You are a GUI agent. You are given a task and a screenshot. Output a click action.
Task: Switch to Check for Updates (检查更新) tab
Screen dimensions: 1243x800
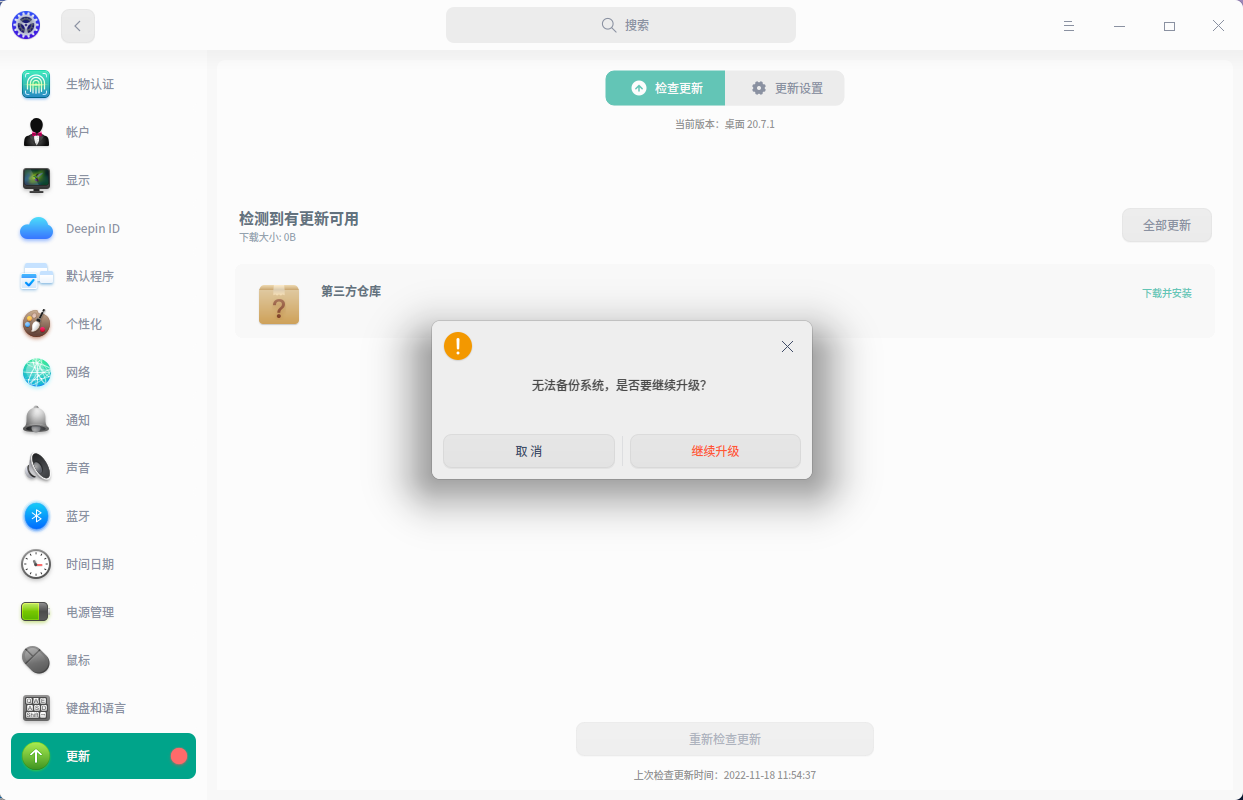tap(665, 88)
